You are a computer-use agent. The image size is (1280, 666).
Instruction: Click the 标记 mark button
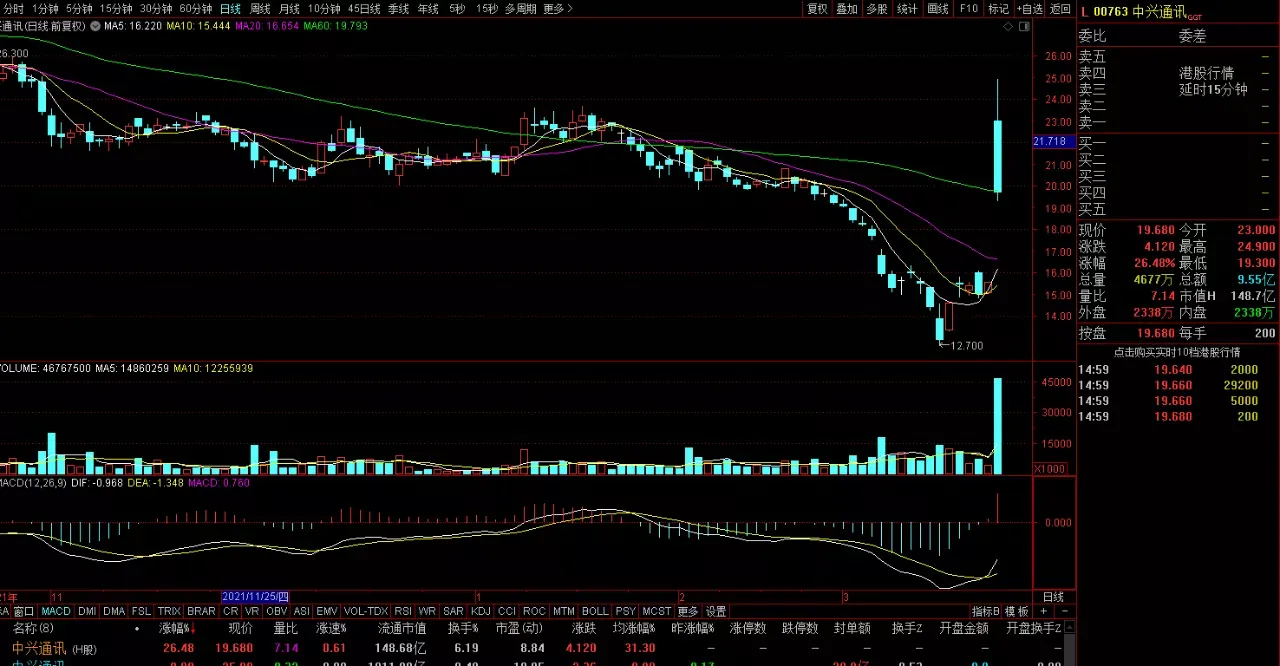pos(998,9)
